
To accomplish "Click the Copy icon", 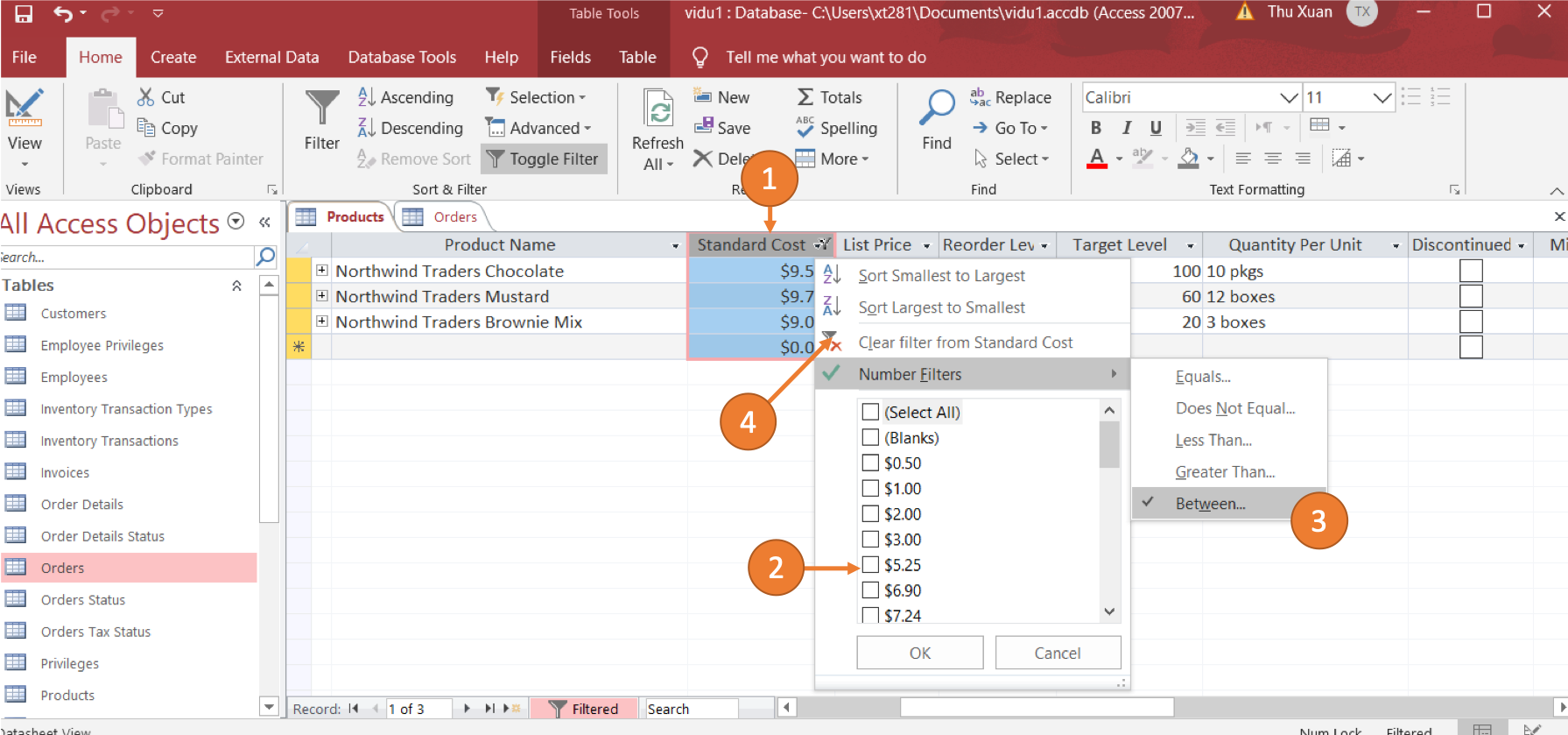I will [x=146, y=128].
